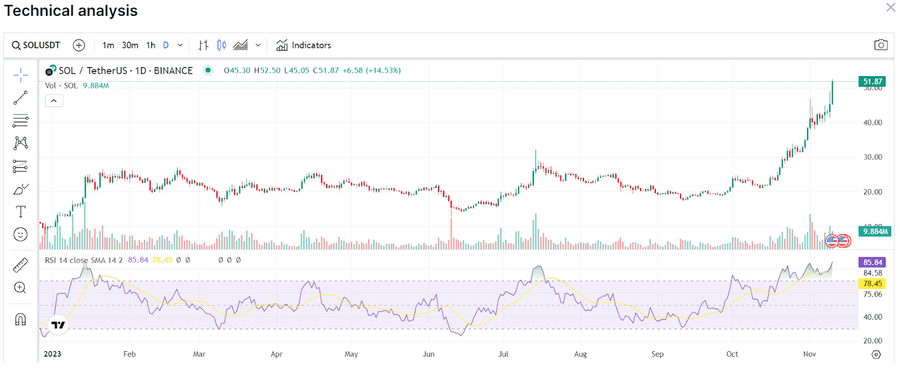Select the Text annotation tool
Image resolution: width=900 pixels, height=371 pixels.
point(21,212)
